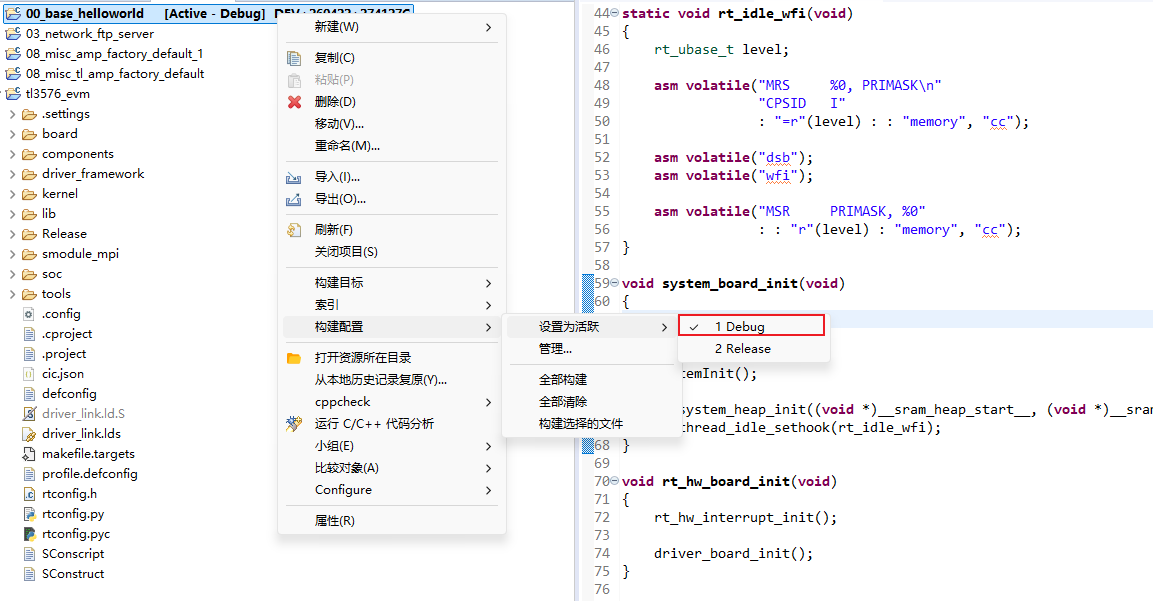Open 属性(R) properties entry
Viewport: 1153px width, 601px height.
point(392,521)
